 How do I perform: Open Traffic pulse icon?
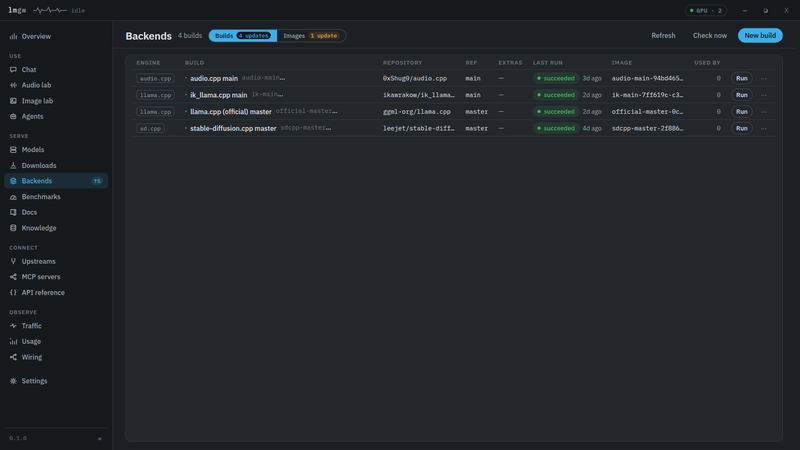coord(13,326)
